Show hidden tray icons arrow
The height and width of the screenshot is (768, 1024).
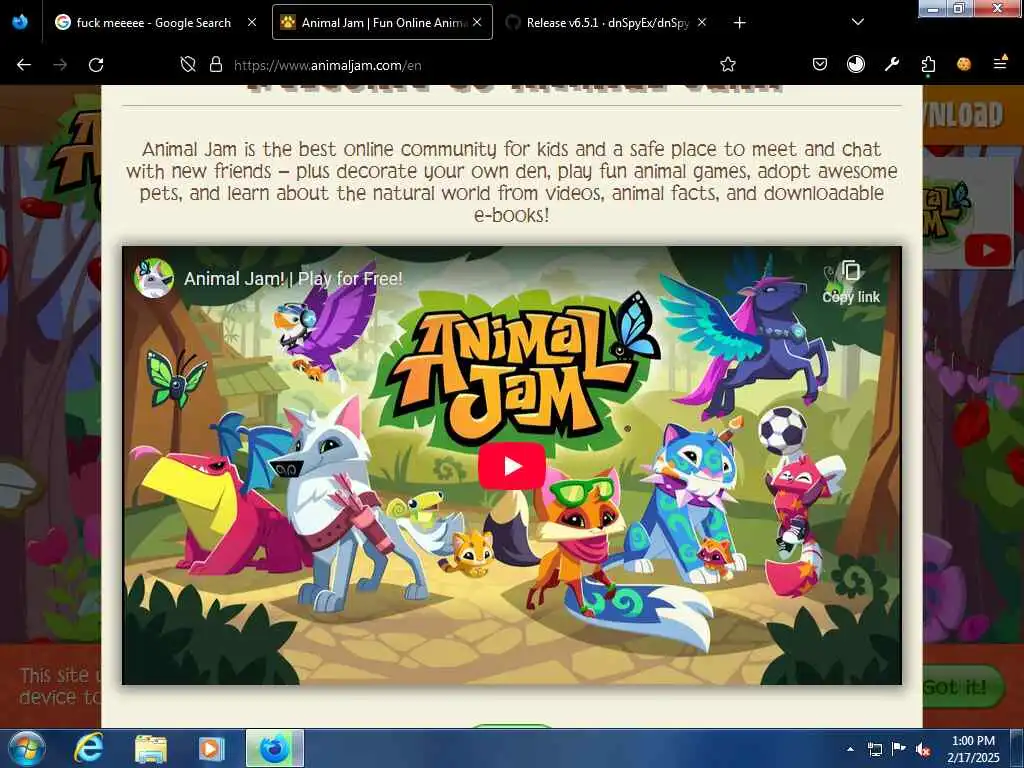[x=850, y=749]
